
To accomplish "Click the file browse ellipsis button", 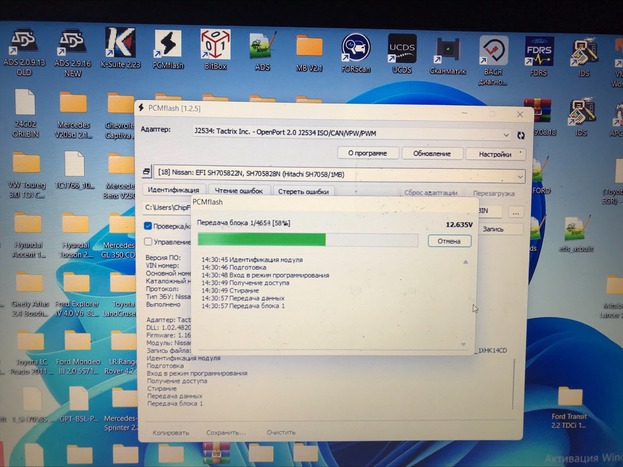I will tap(516, 211).
